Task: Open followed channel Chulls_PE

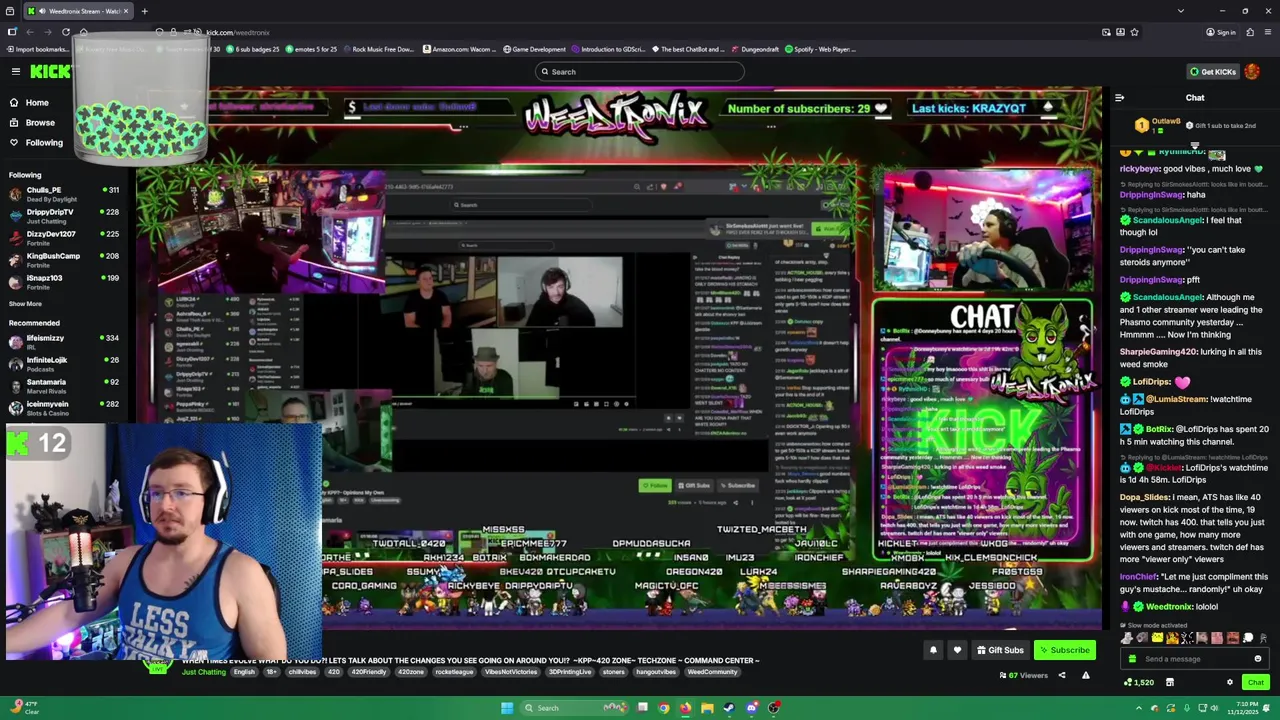Action: [64, 194]
